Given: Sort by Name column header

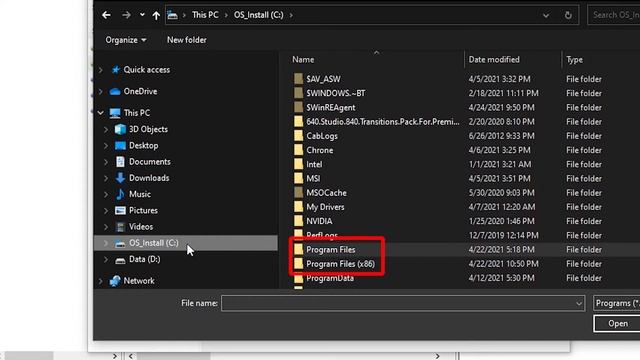Looking at the screenshot, I should point(303,60).
